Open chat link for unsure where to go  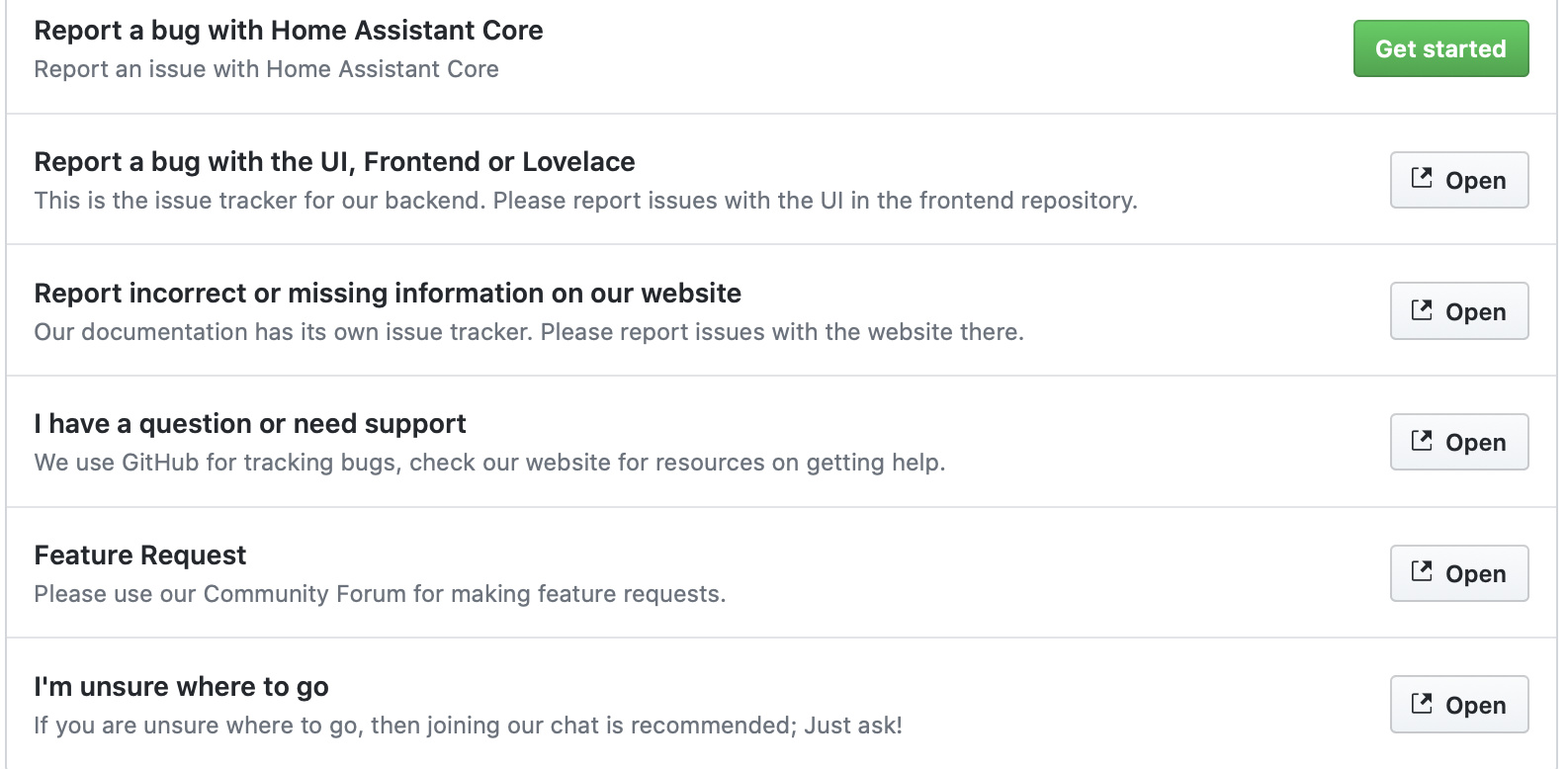pos(1459,705)
